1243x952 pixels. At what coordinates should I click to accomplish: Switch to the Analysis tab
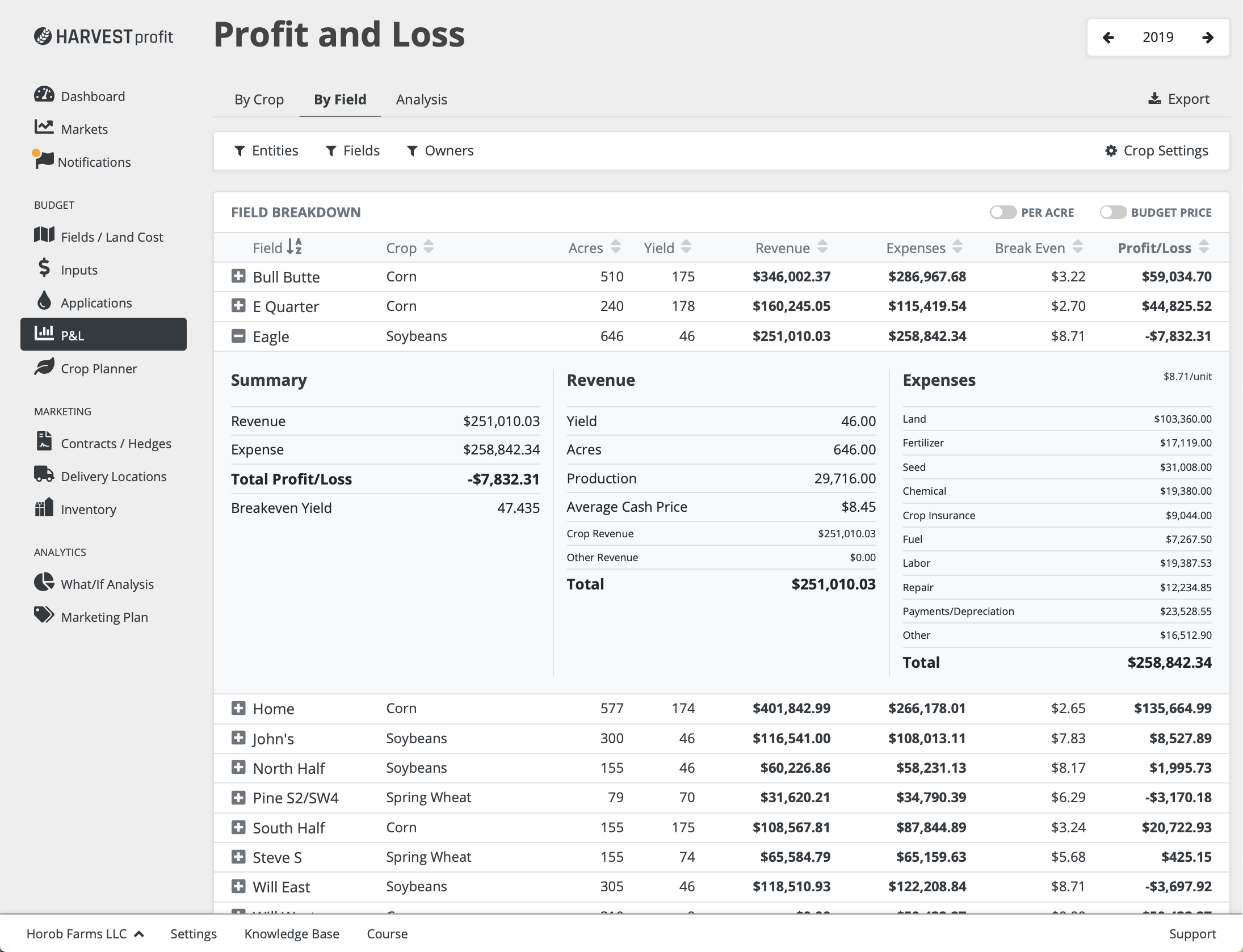[422, 99]
